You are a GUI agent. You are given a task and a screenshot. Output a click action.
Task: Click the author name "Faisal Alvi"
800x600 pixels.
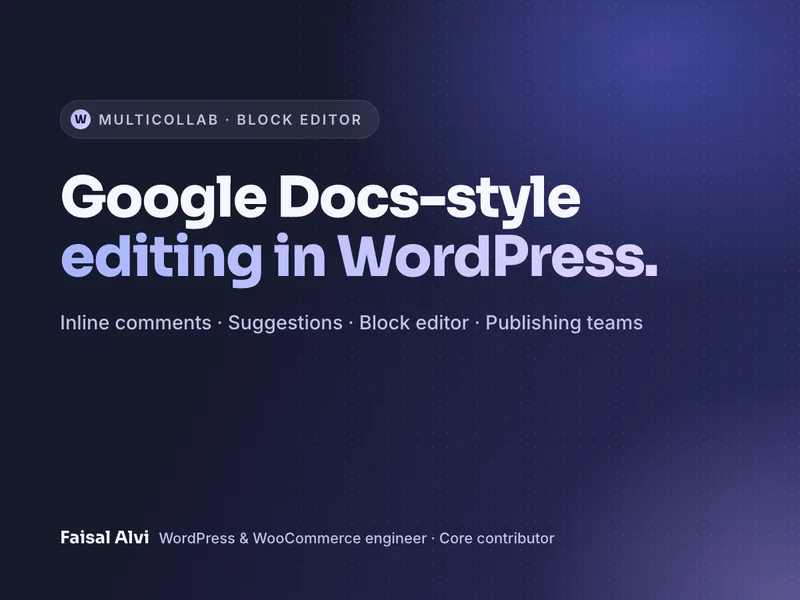[x=105, y=537]
